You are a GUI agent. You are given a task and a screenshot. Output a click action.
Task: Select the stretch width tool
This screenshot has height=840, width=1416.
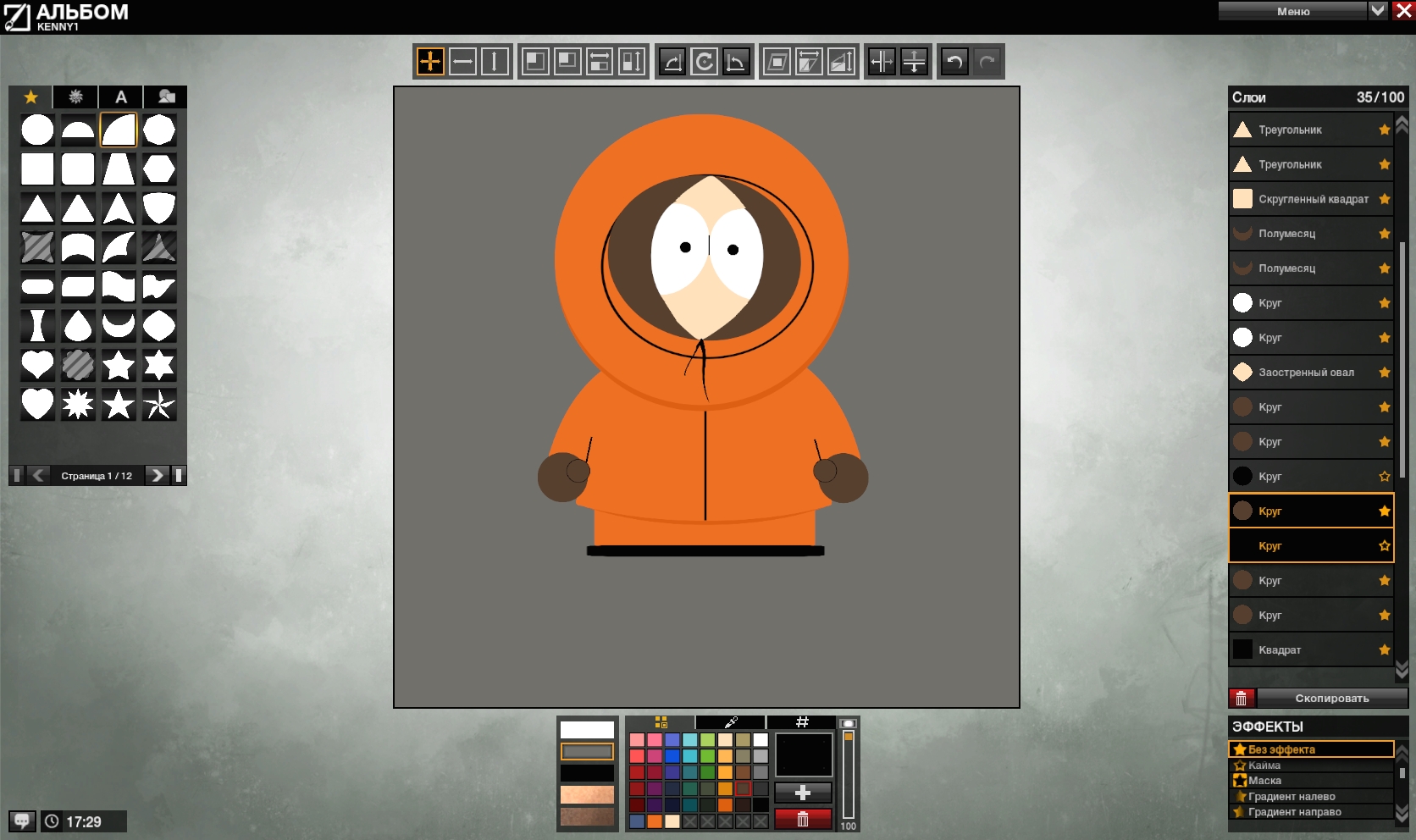[600, 61]
